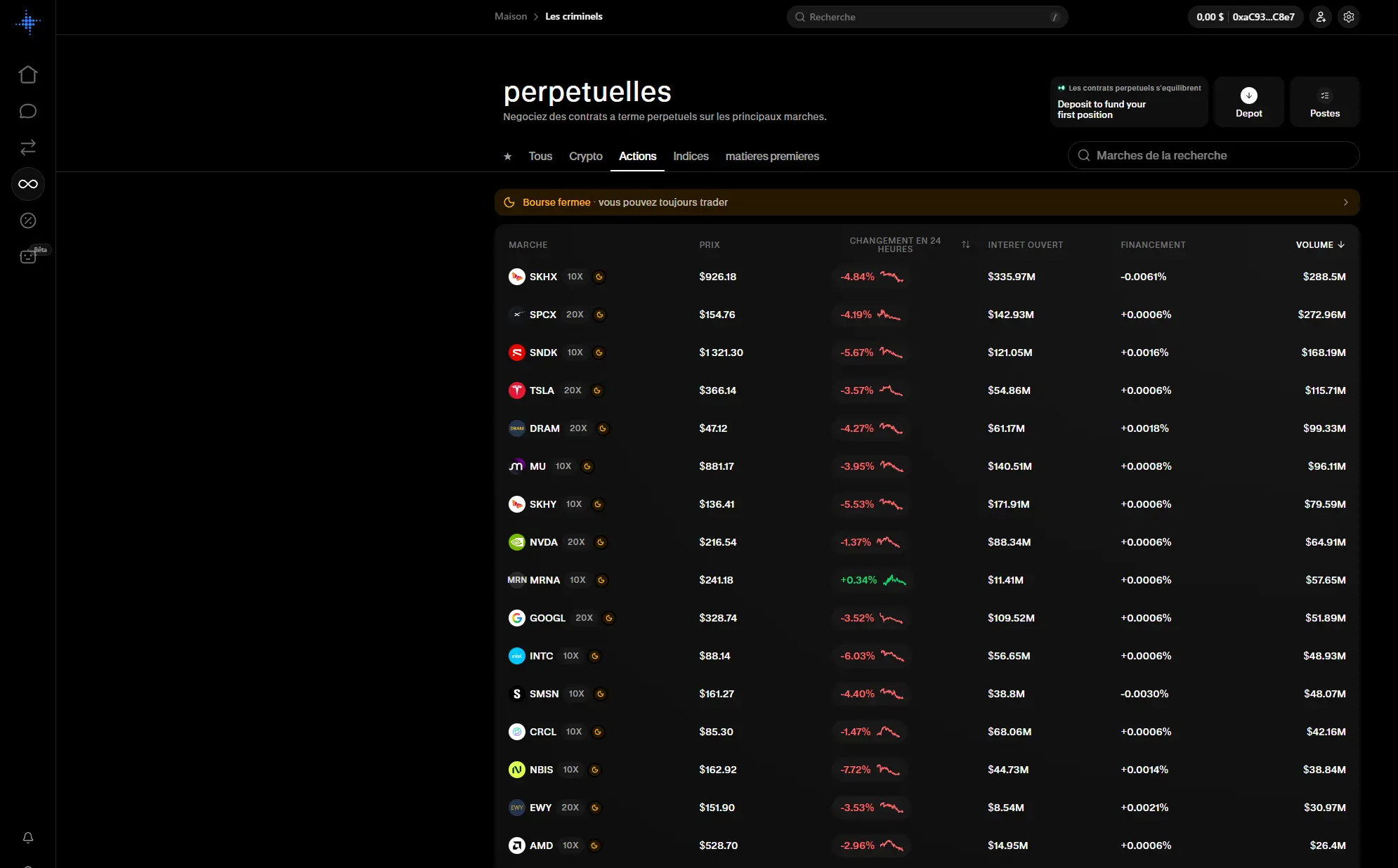Open the Beta bot sidebar icon
1398x868 pixels.
28,256
